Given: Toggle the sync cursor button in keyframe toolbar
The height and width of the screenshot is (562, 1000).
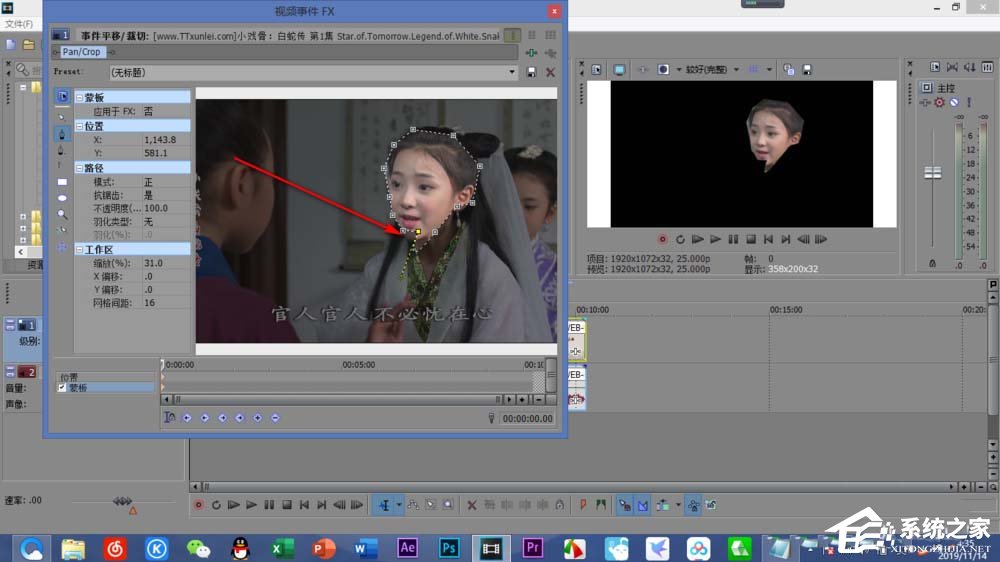Looking at the screenshot, I should 170,418.
